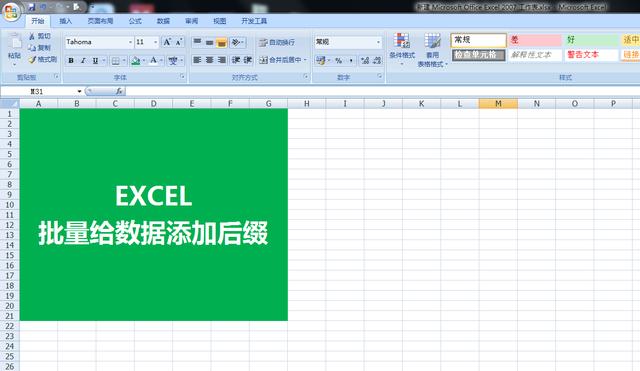Apply percent style

click(338, 60)
